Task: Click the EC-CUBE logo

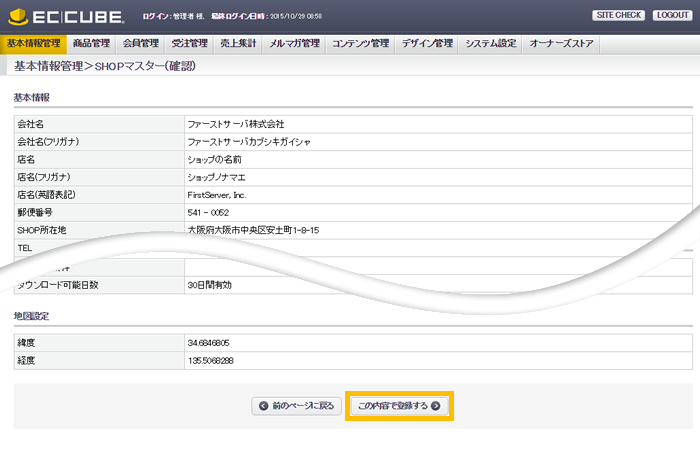Action: pos(66,16)
